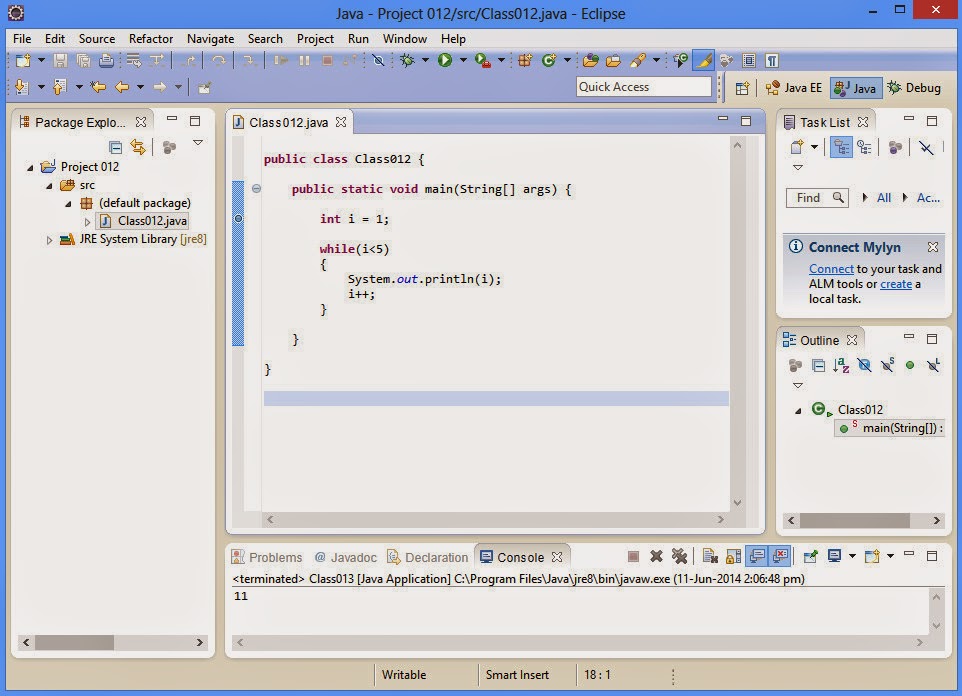Open the Search flashlight tool
The width and height of the screenshot is (962, 696).
635,58
